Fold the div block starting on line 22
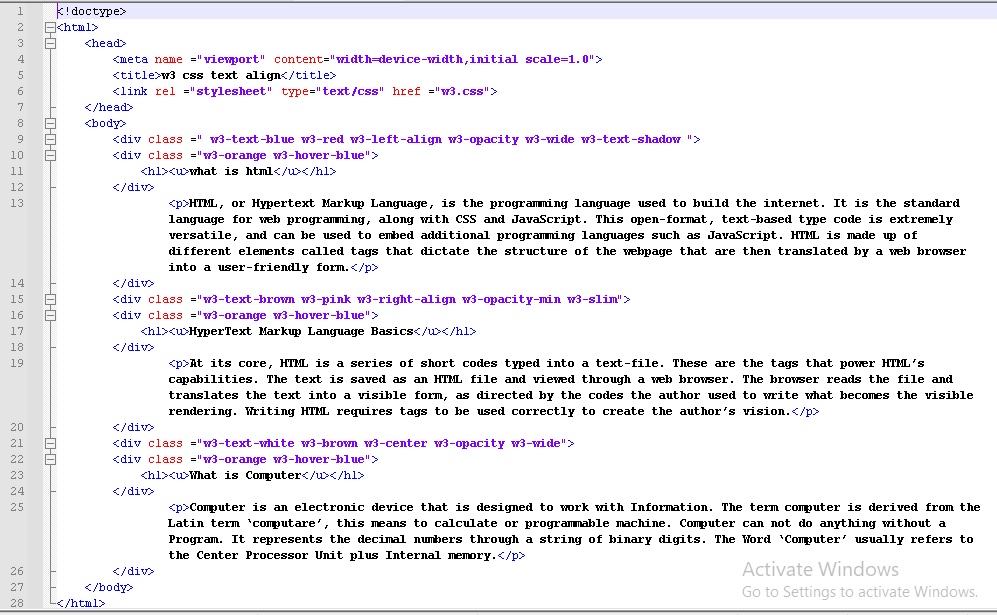This screenshot has height=615, width=997. 49,459
